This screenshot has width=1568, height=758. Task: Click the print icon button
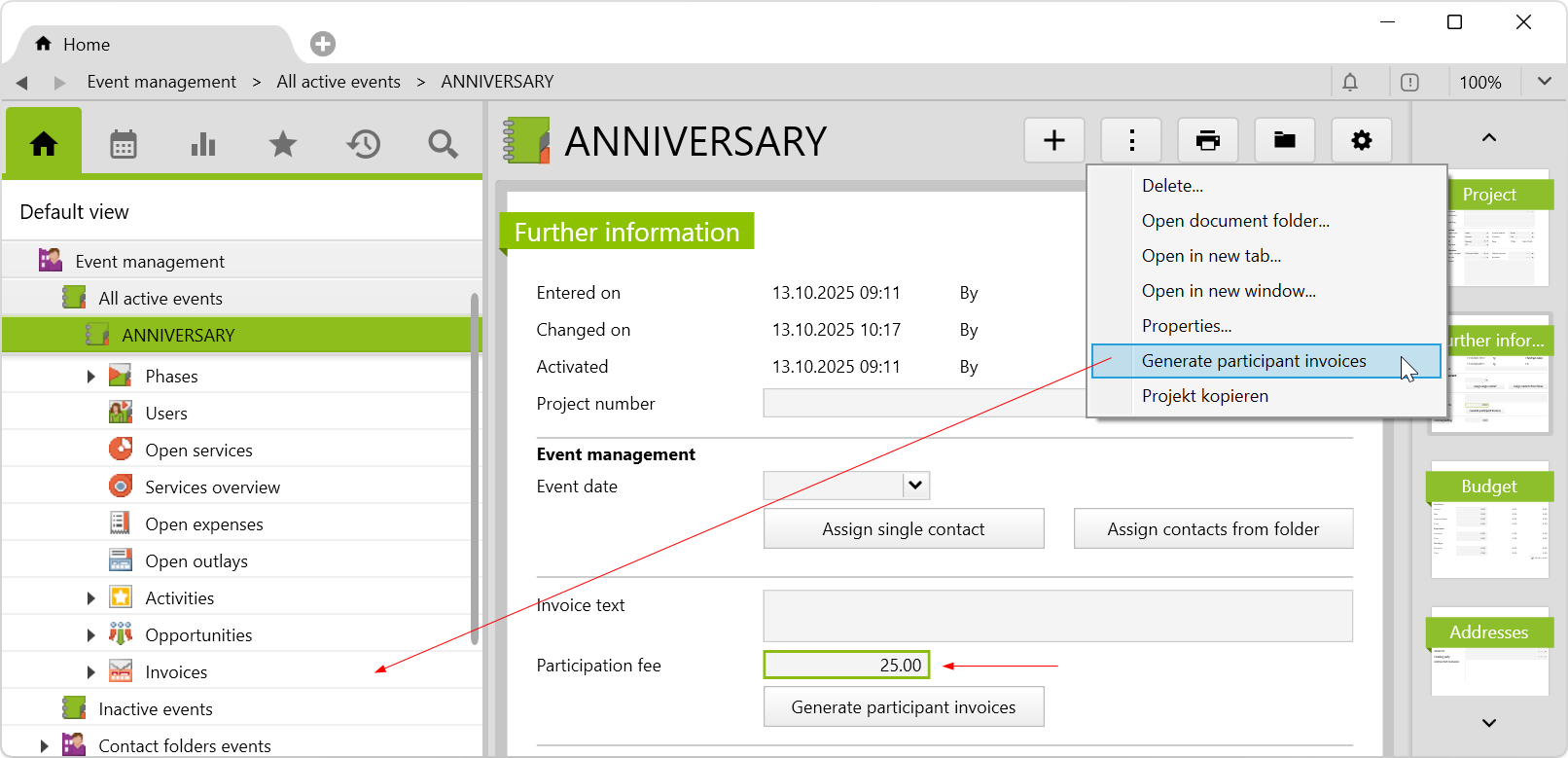[x=1207, y=141]
